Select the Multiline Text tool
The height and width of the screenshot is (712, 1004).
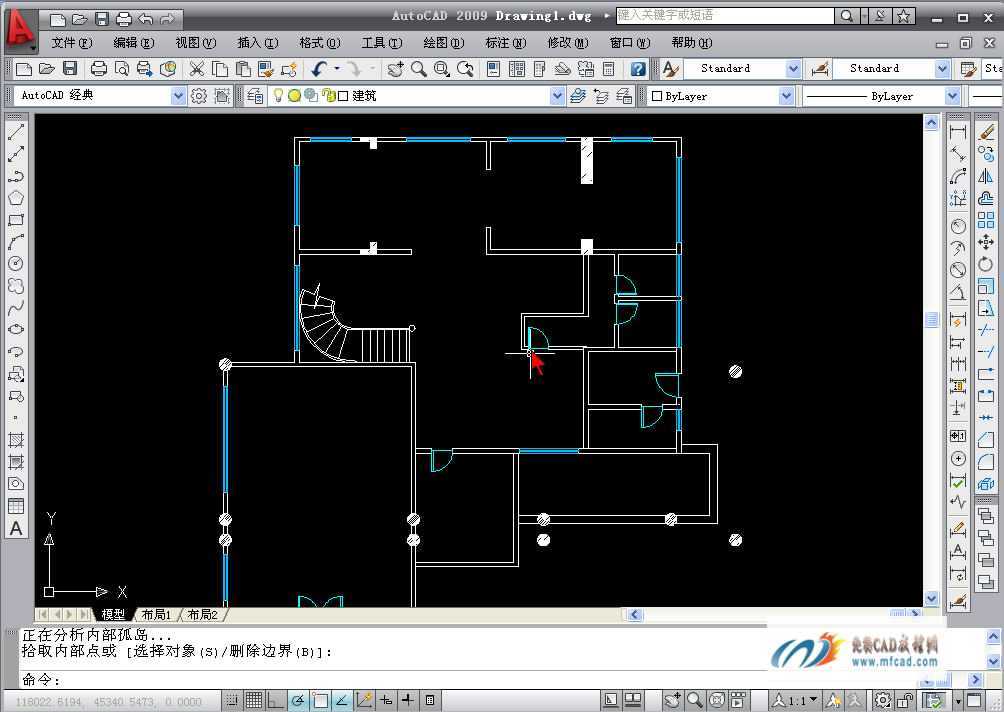(16, 529)
